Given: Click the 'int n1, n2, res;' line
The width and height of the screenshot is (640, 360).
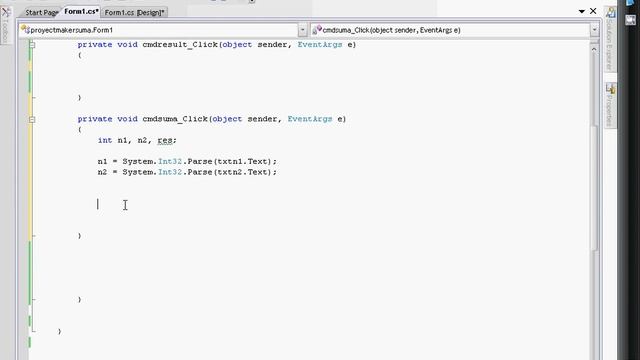Looking at the screenshot, I should coord(137,140).
